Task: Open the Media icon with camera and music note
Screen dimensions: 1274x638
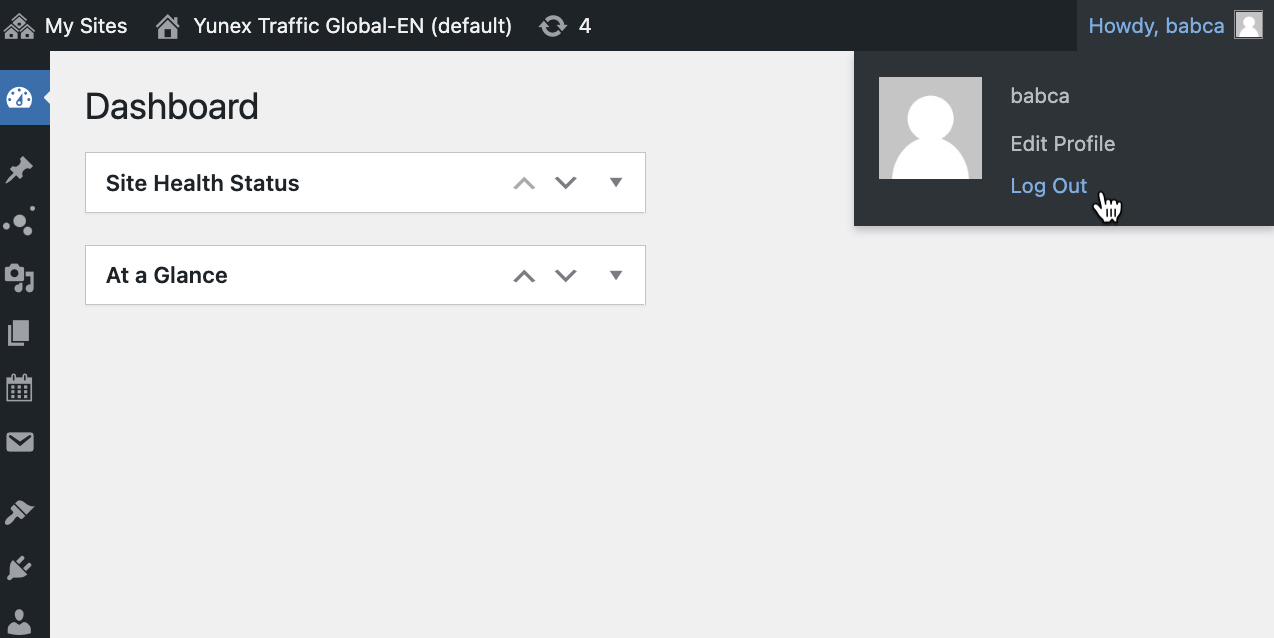Action: (20, 278)
